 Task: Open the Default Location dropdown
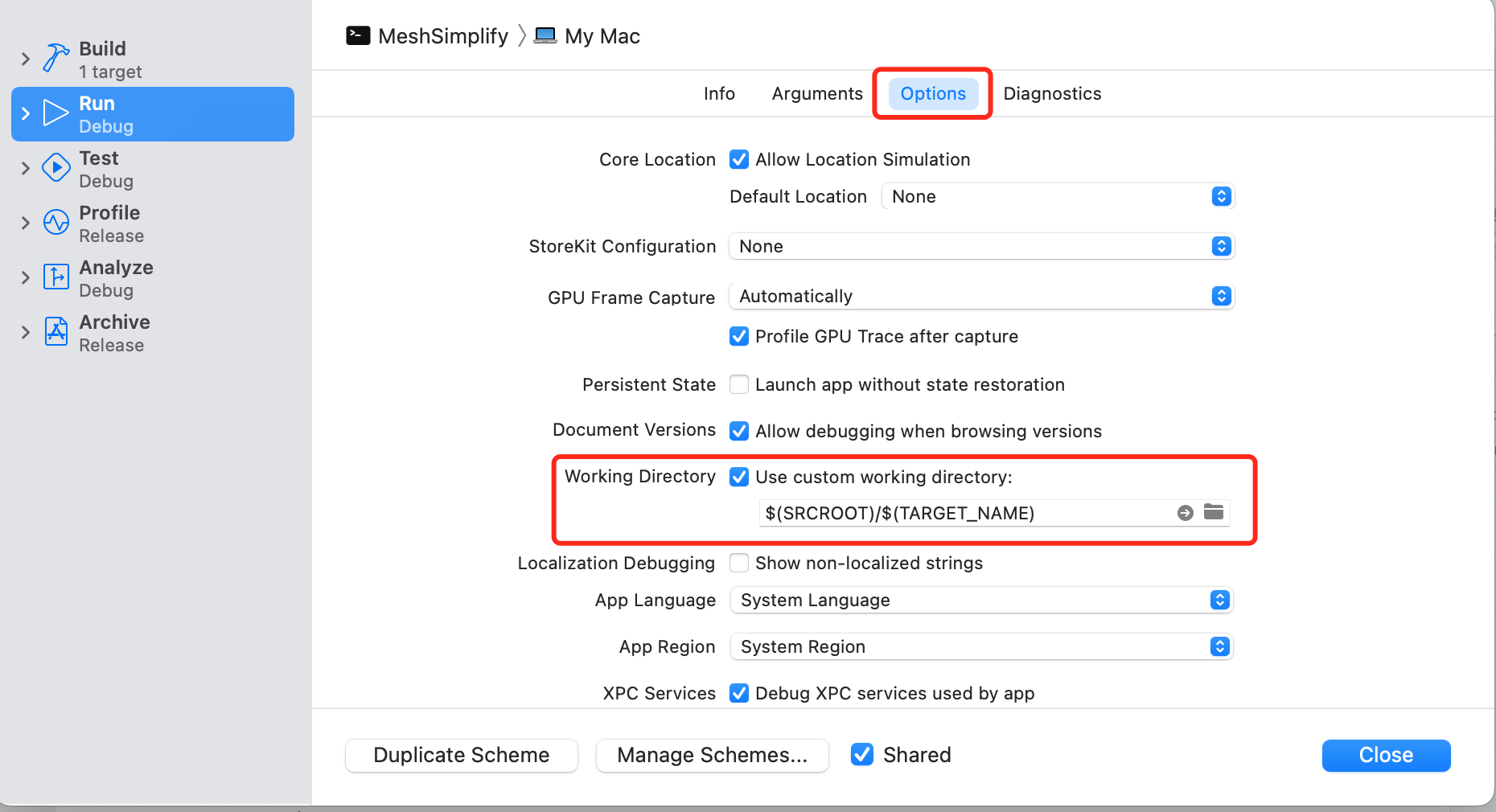(x=1220, y=196)
